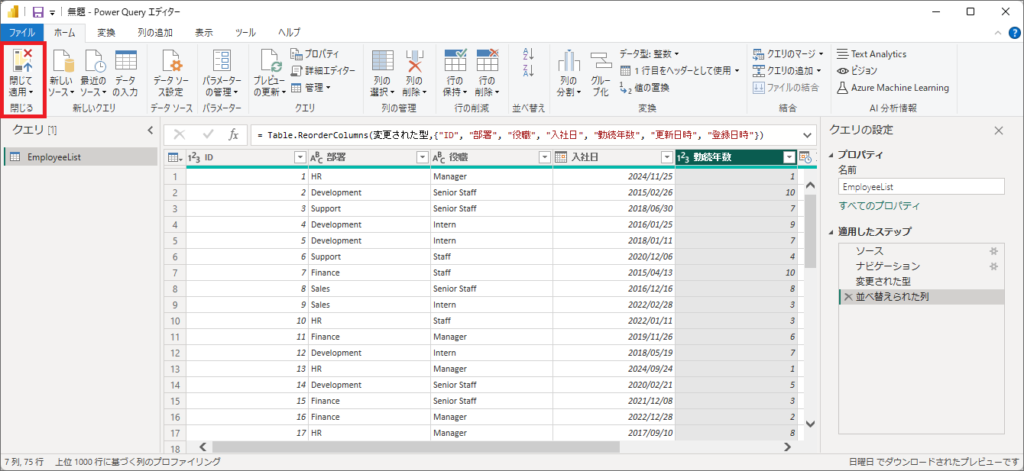The width and height of the screenshot is (1024, 471).
Task: Collapse the 適用したステップ section triangle
Action: tap(831, 232)
